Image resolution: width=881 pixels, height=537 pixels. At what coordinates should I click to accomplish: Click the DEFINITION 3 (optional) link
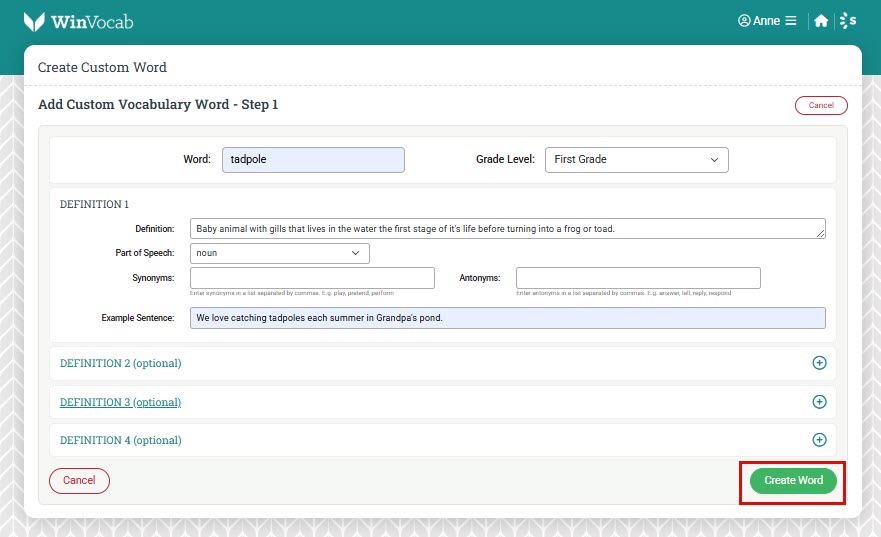click(x=120, y=402)
